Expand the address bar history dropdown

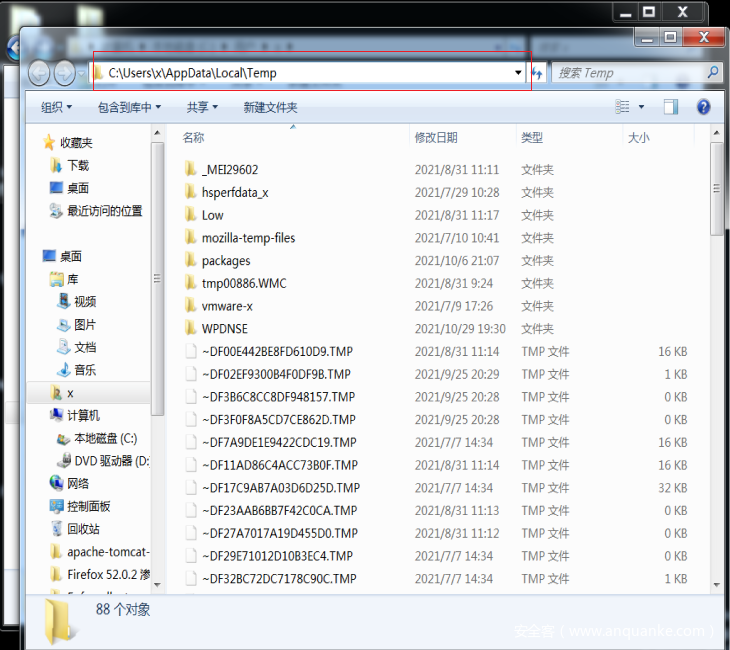pyautogui.click(x=518, y=73)
